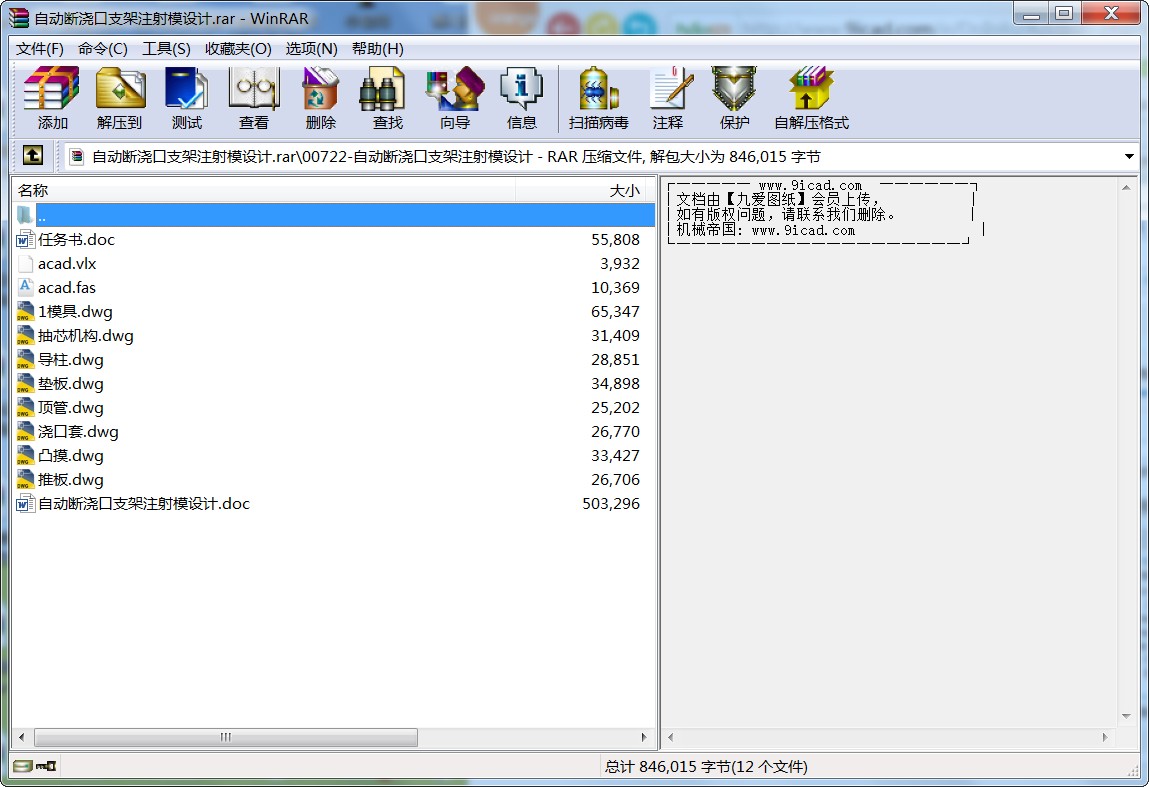Click the file list horizontal scrollbar thumb
This screenshot has width=1149, height=787.
click(226, 738)
